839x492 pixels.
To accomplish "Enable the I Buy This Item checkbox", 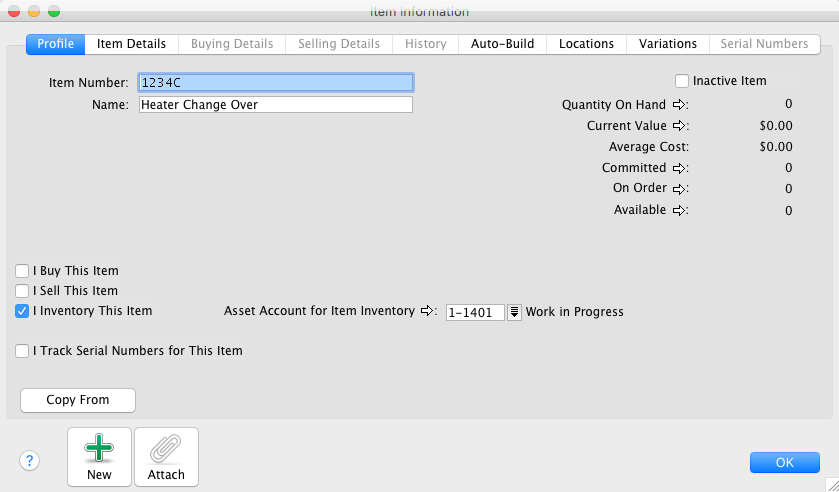I will [x=22, y=271].
